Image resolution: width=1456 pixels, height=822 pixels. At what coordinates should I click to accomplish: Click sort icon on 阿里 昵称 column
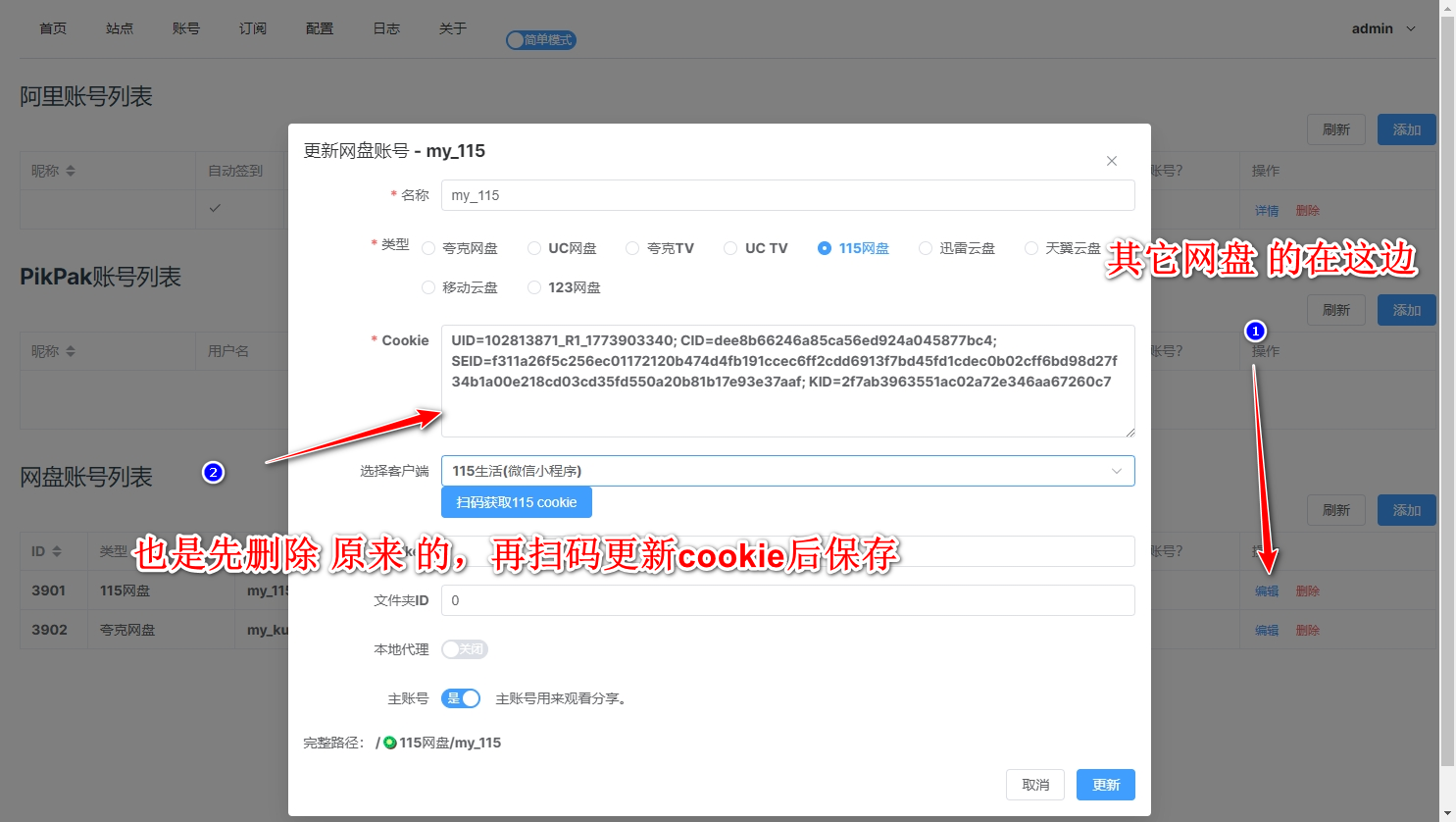click(71, 171)
